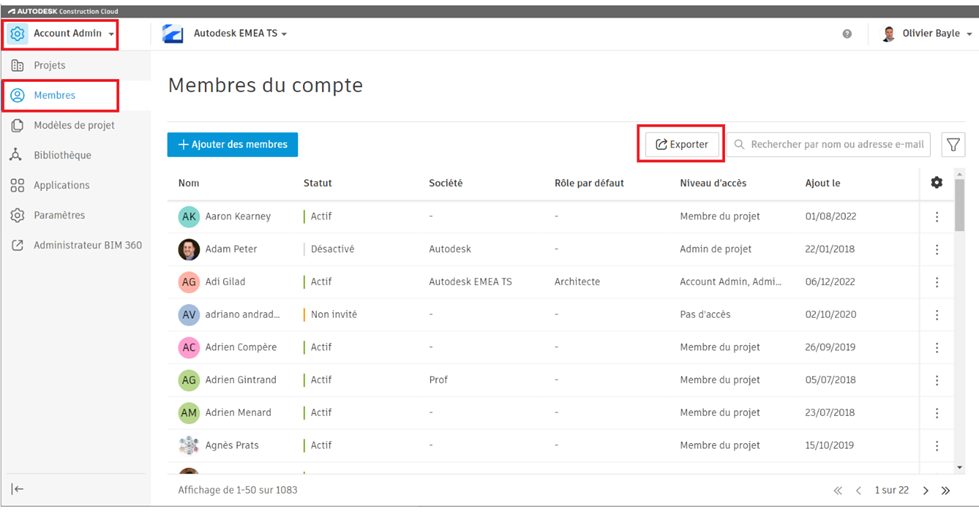Go to the next page of members
979x525 pixels.
tap(925, 491)
